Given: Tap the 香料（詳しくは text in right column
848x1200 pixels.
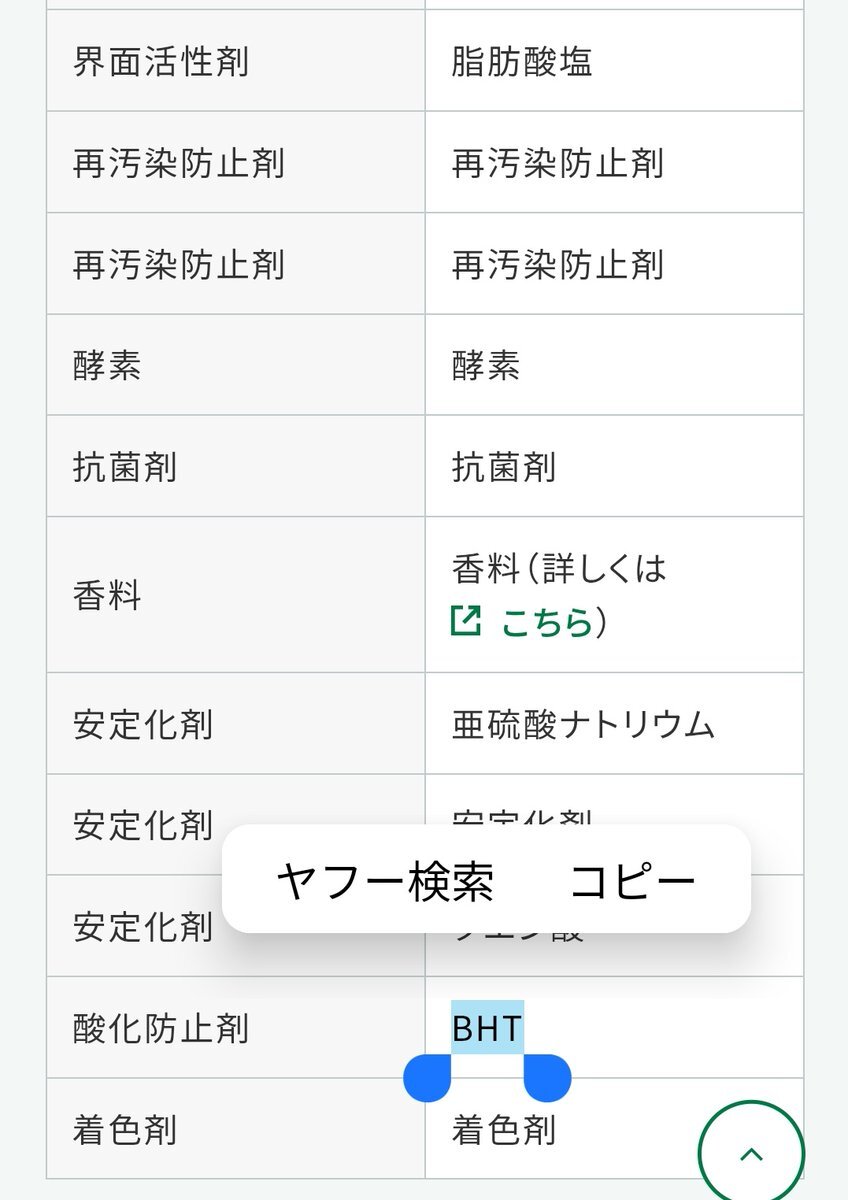Looking at the screenshot, I should pos(559,569).
